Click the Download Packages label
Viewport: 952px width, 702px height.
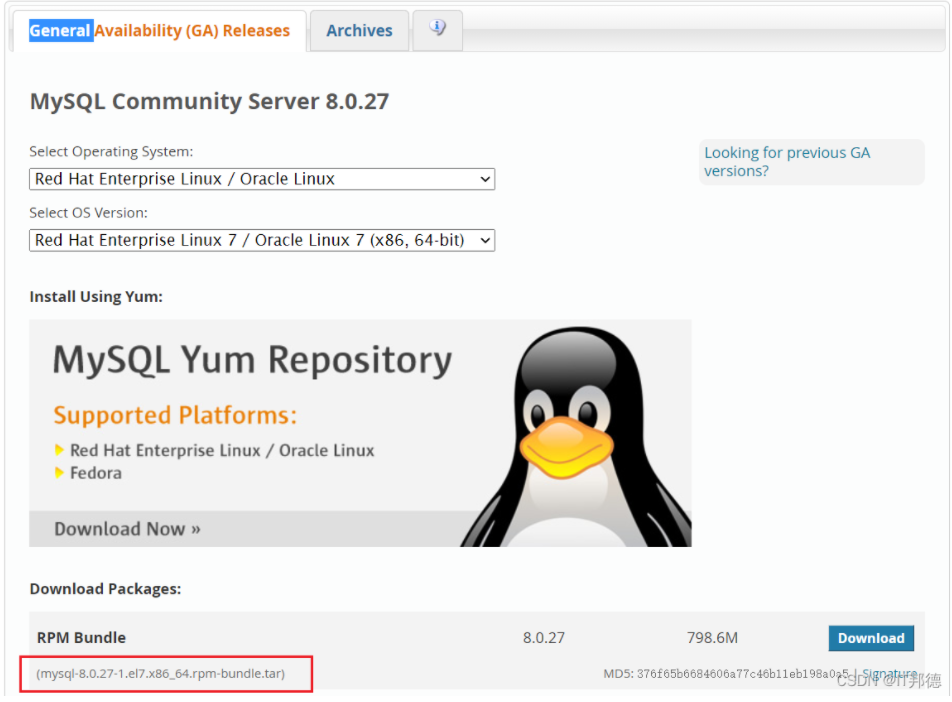coord(105,589)
